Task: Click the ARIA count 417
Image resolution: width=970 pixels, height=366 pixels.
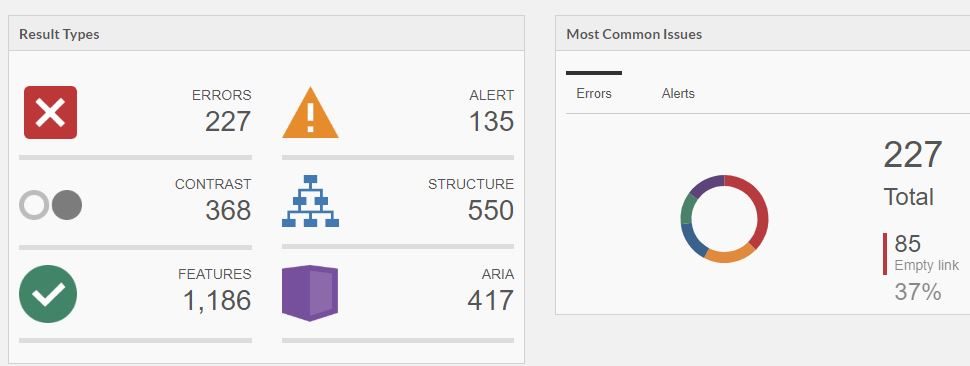Action: pyautogui.click(x=491, y=300)
